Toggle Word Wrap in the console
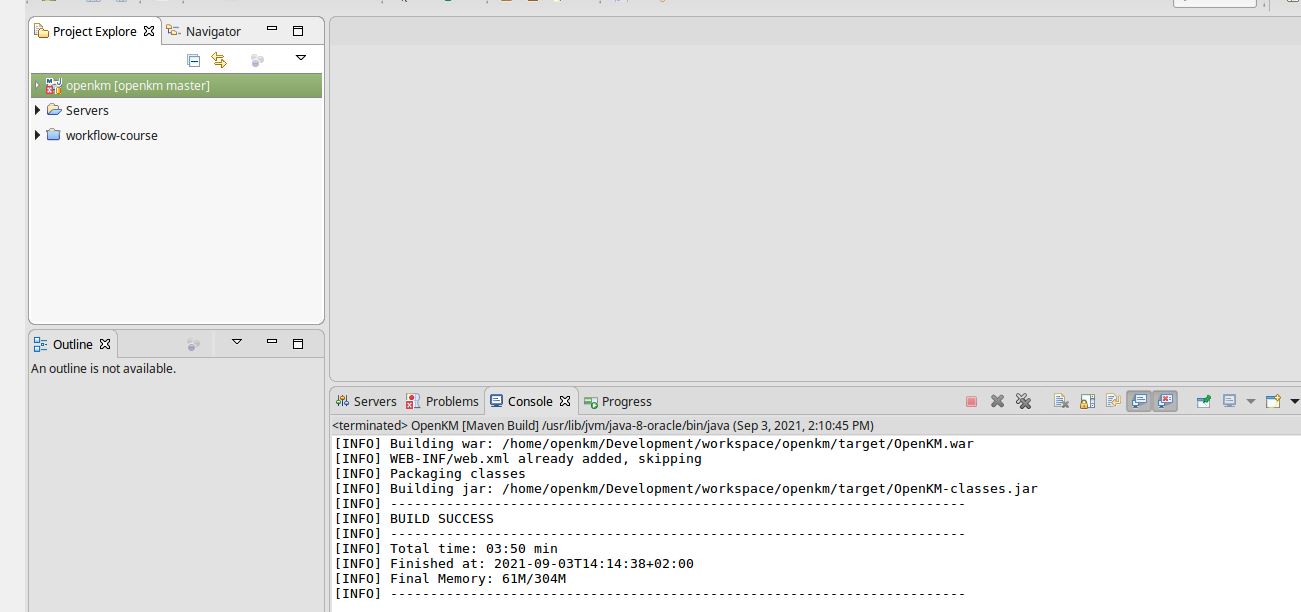 tap(1113, 401)
